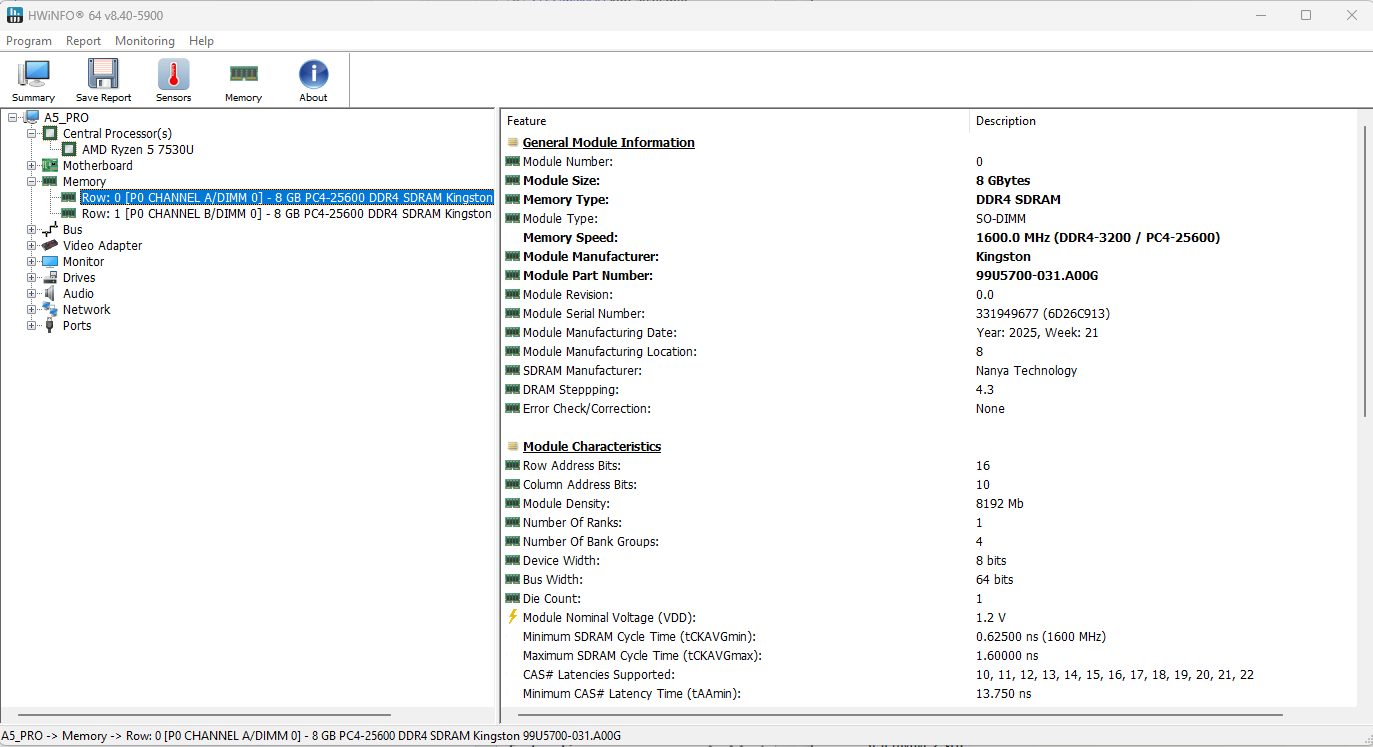The image size is (1373, 747).
Task: Expand the Video Adapter tree node
Action: pos(32,246)
